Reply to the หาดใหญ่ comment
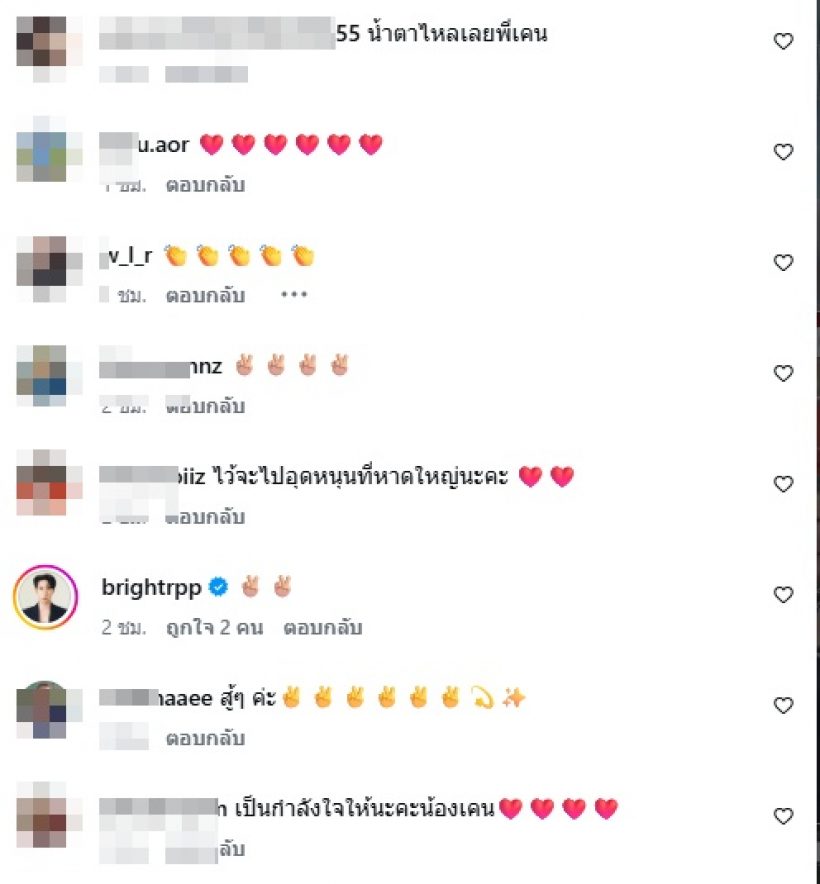 pyautogui.click(x=205, y=516)
